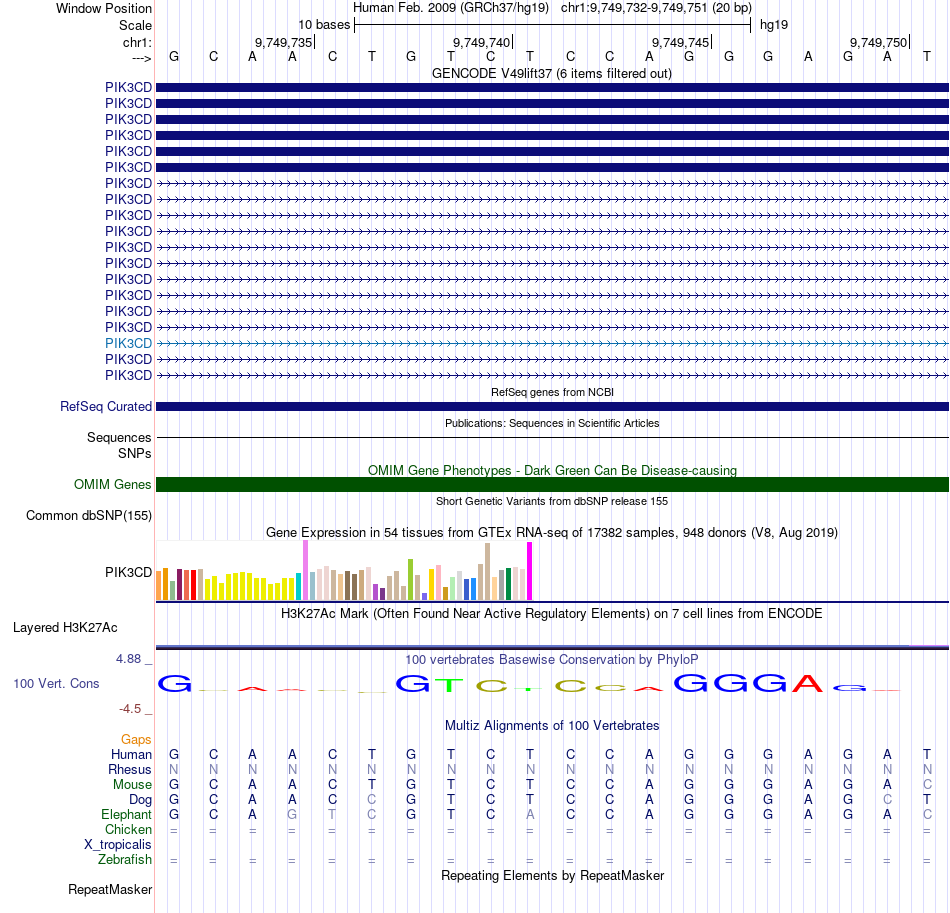This screenshot has width=950, height=913.
Task: Click the X_tropicalis alignment row label
Action: click(x=118, y=845)
